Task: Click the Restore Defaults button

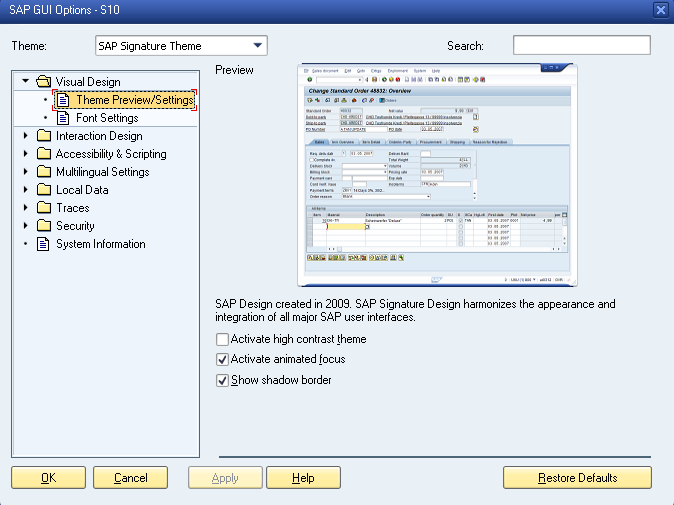Action: click(x=577, y=478)
